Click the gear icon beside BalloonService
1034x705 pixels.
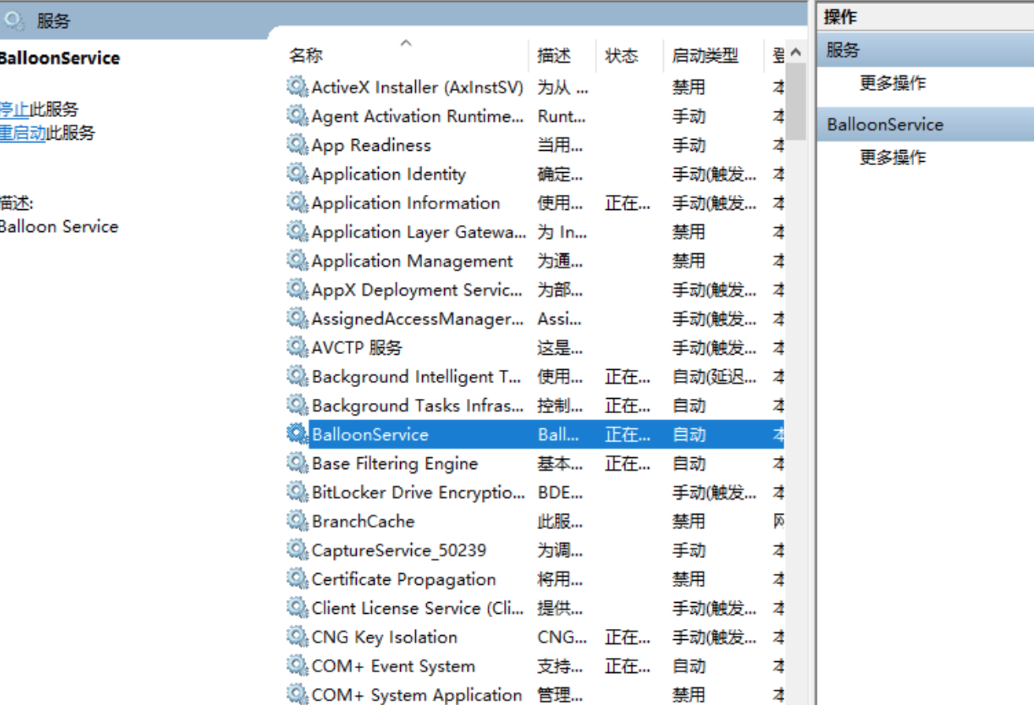[x=297, y=434]
